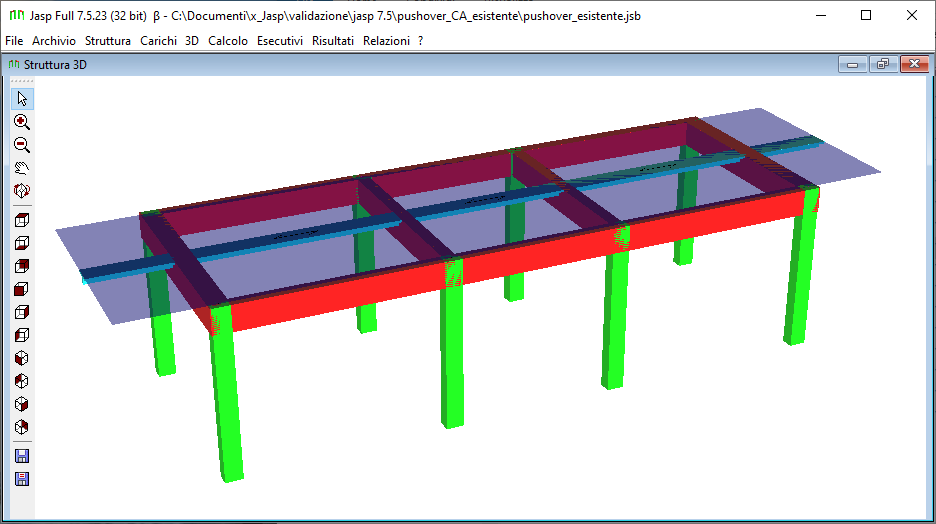This screenshot has height=524, width=936.
Task: Restore down the Struttura 3D child window
Action: (883, 64)
